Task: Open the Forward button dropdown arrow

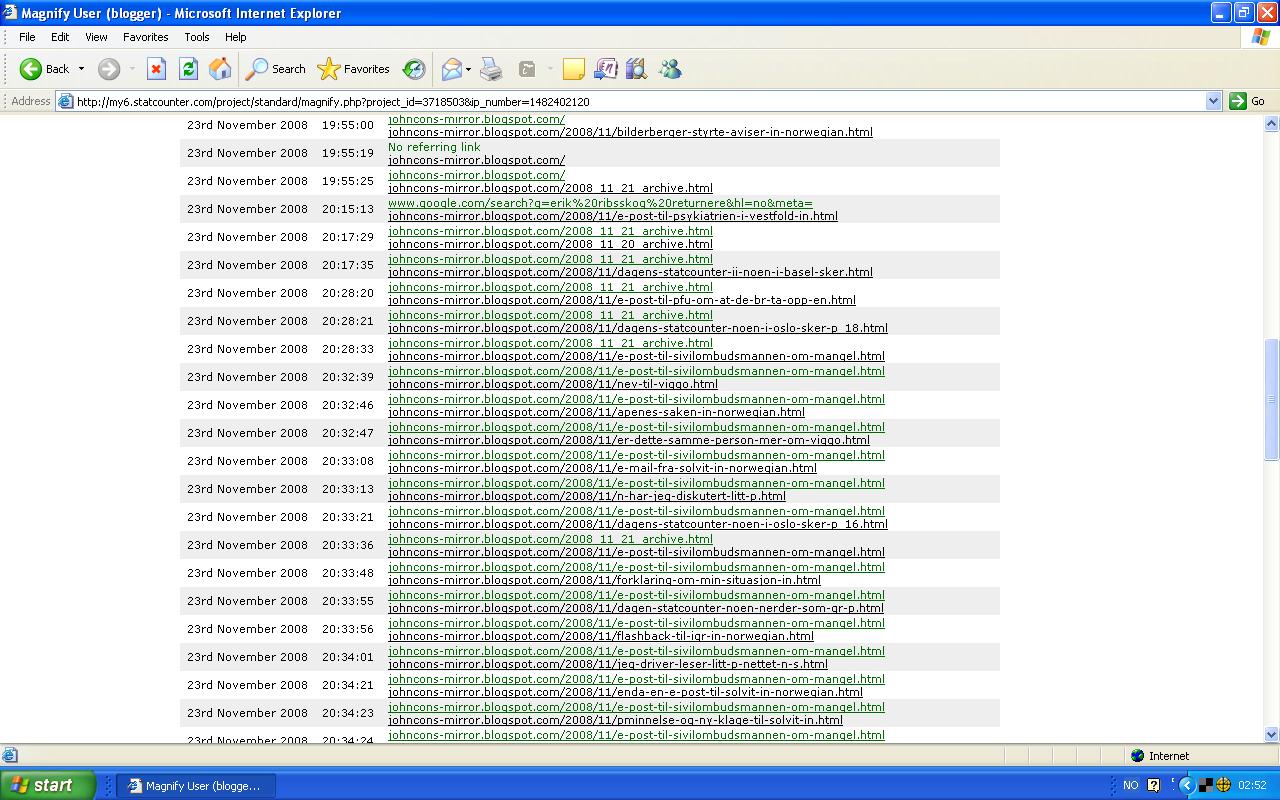Action: pos(131,69)
